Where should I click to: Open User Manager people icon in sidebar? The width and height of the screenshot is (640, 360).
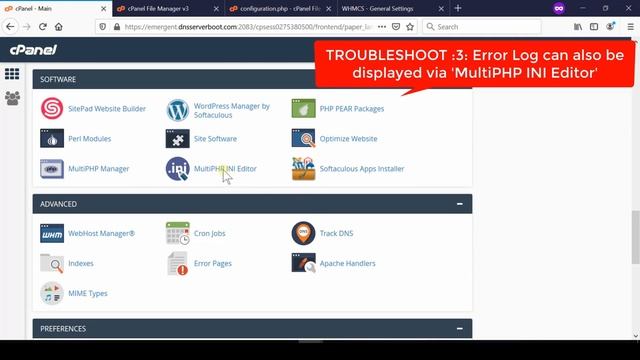pyautogui.click(x=12, y=98)
